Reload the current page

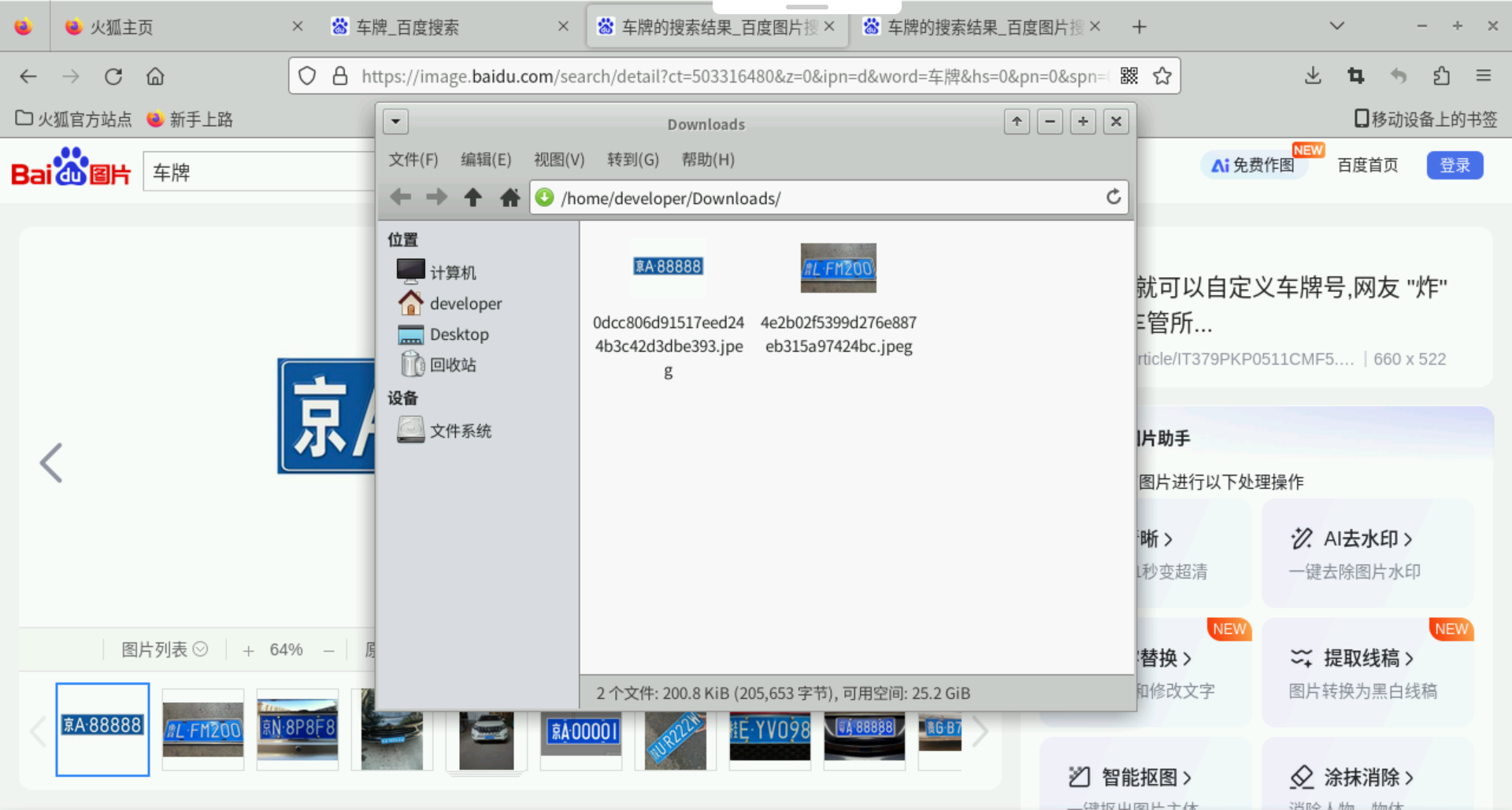(x=113, y=76)
